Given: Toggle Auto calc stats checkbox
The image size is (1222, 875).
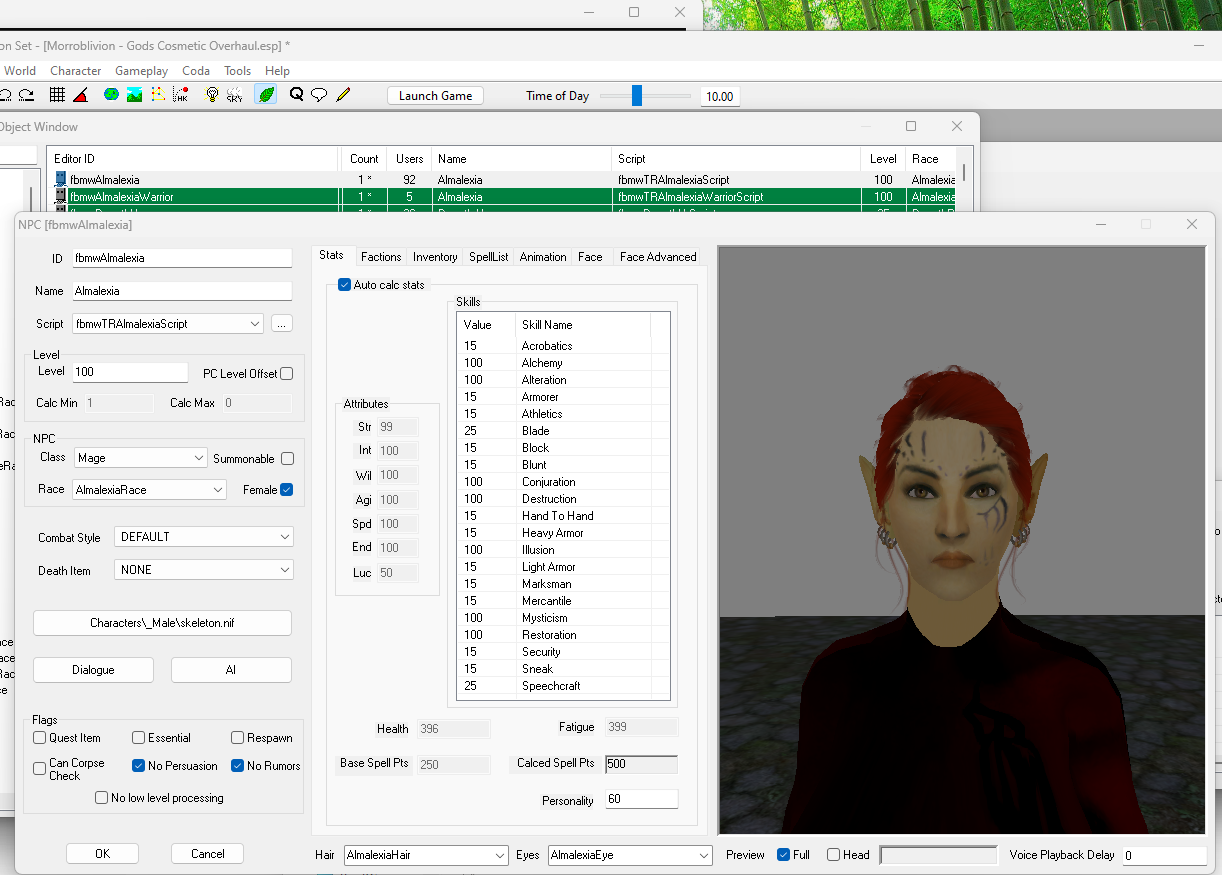Looking at the screenshot, I should (x=345, y=285).
